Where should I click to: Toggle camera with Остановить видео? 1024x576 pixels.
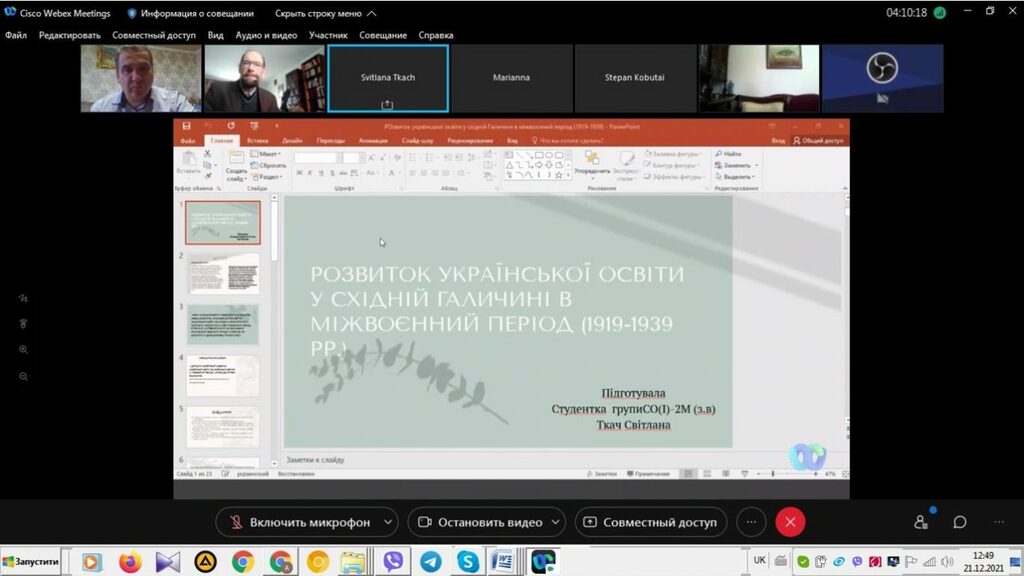pyautogui.click(x=478, y=522)
